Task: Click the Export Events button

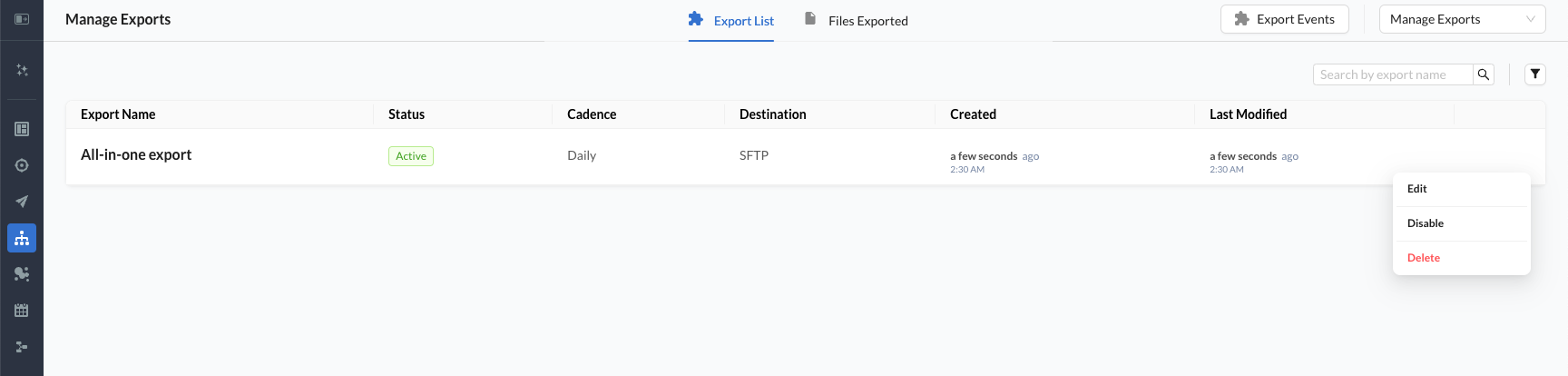Action: coord(1284,19)
